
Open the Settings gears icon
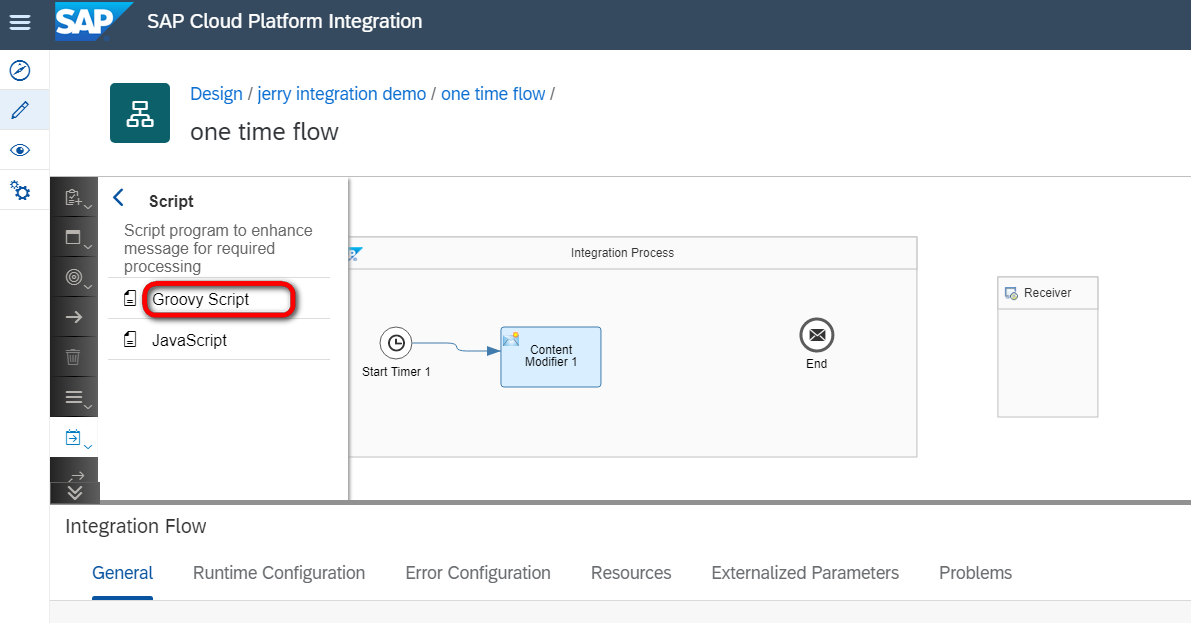pyautogui.click(x=20, y=190)
